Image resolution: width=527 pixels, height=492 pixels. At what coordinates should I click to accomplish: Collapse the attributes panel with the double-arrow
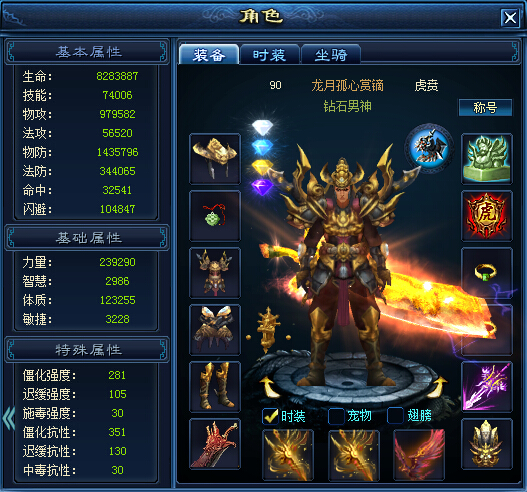pos(8,418)
